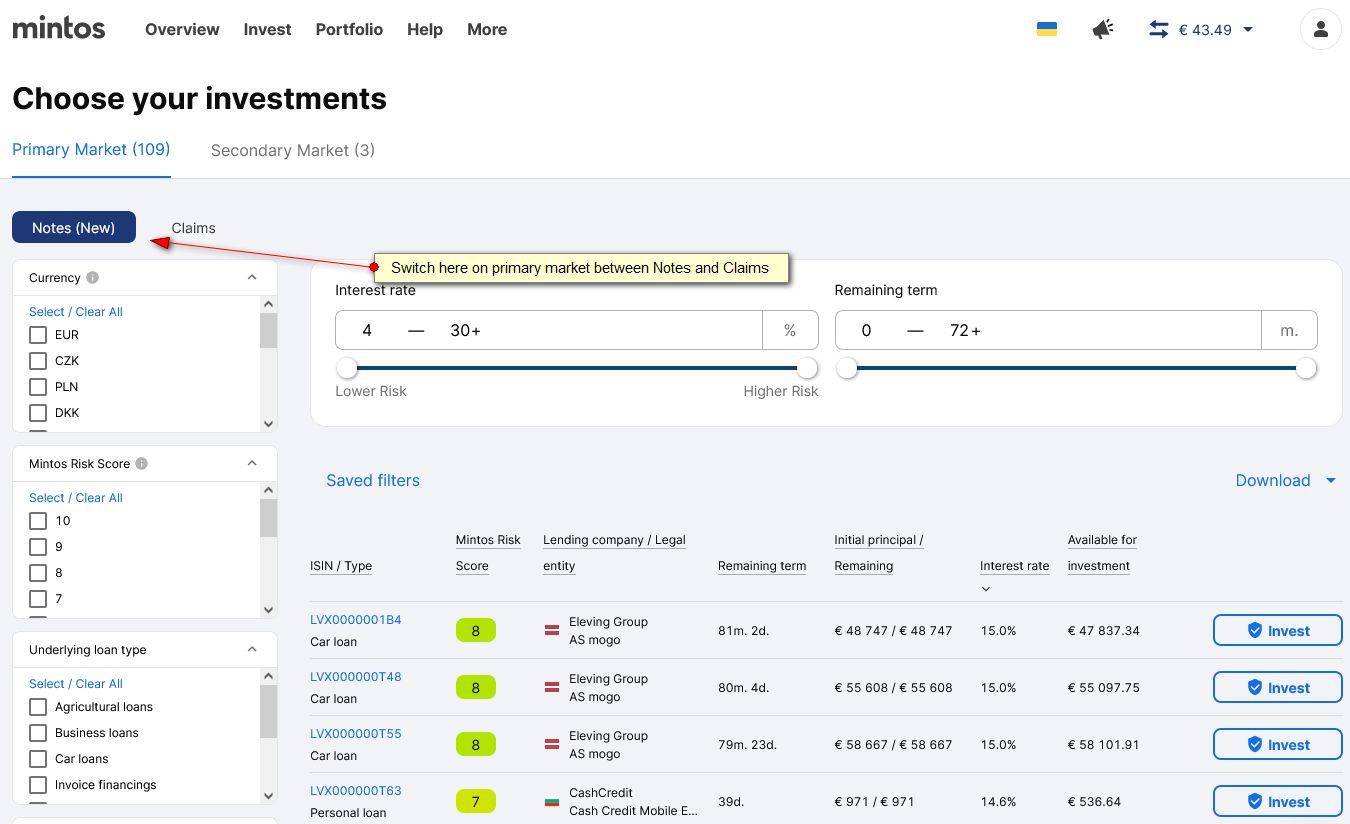Open the More menu

tap(487, 29)
